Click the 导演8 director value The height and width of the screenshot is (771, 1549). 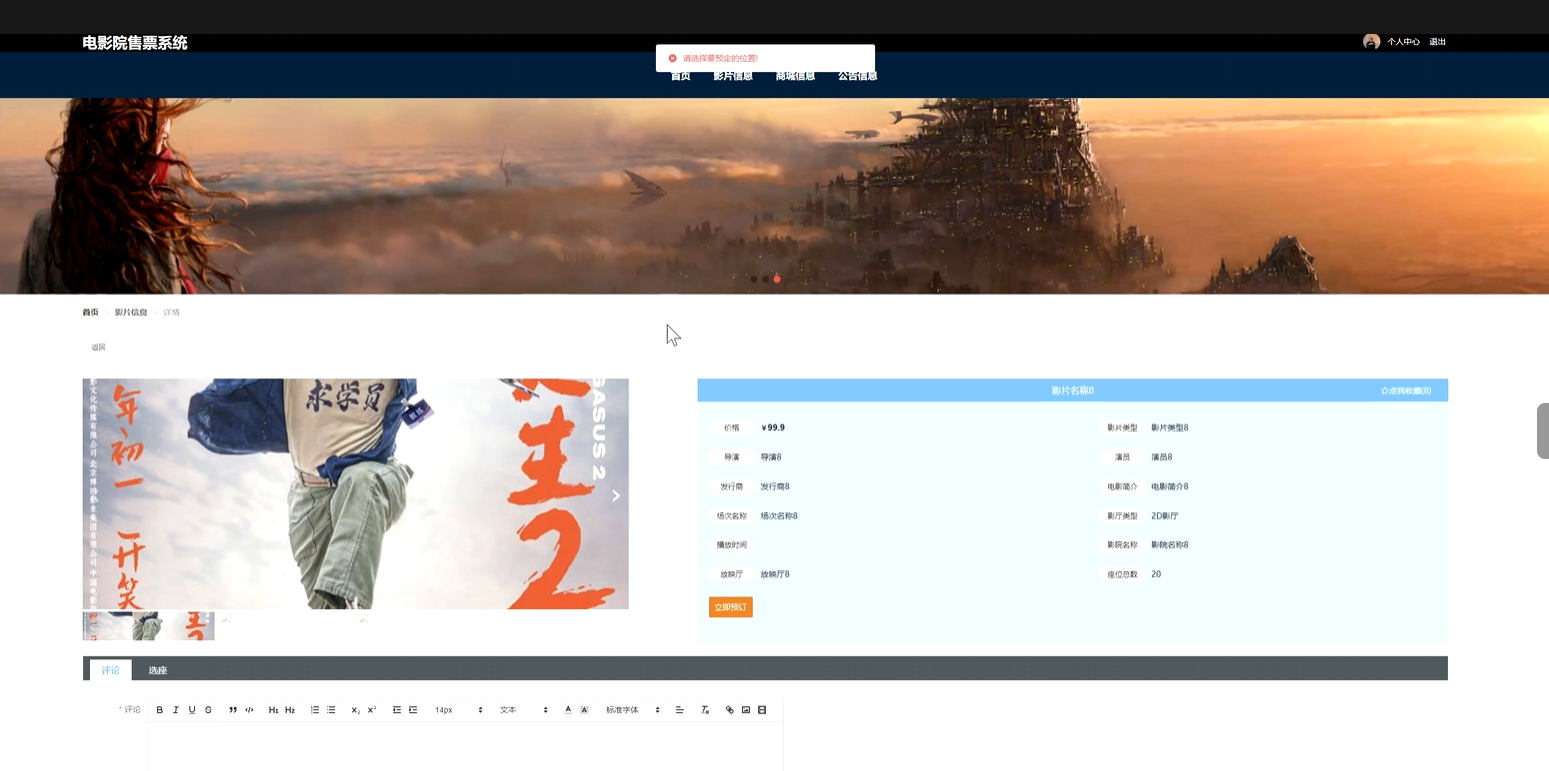click(x=771, y=457)
